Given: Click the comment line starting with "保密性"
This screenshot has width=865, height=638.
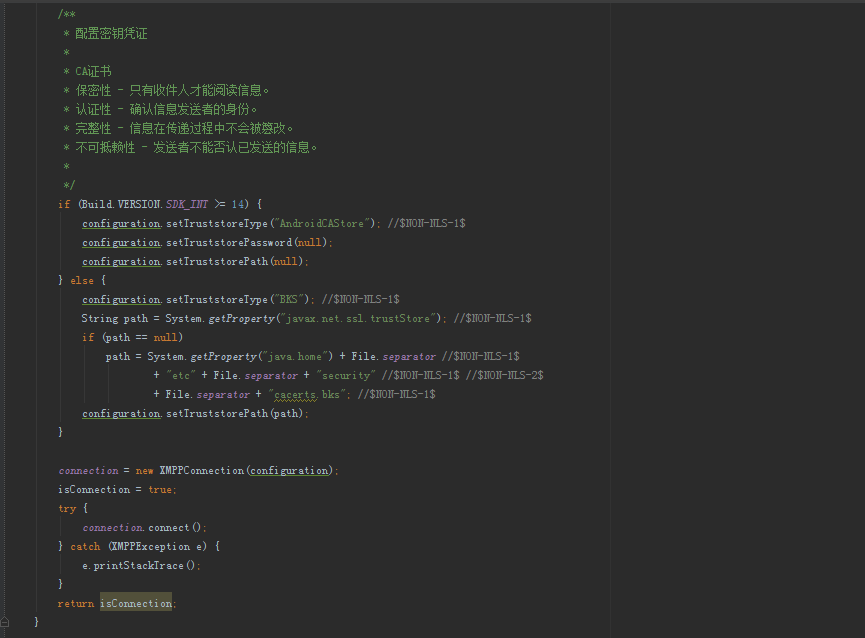Looking at the screenshot, I should point(172,90).
